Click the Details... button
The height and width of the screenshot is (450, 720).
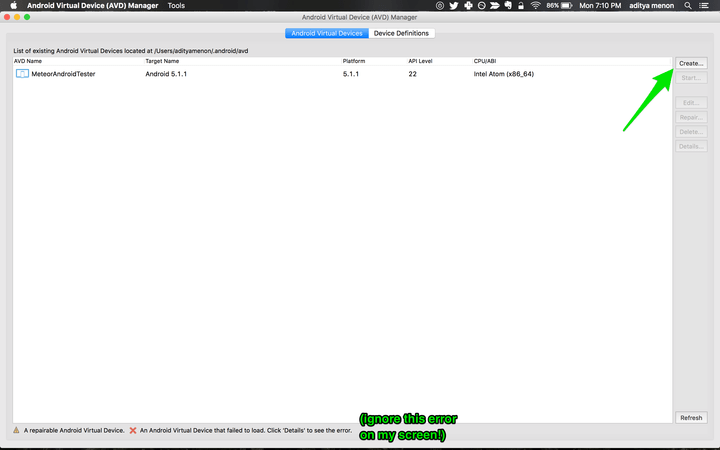coord(691,146)
